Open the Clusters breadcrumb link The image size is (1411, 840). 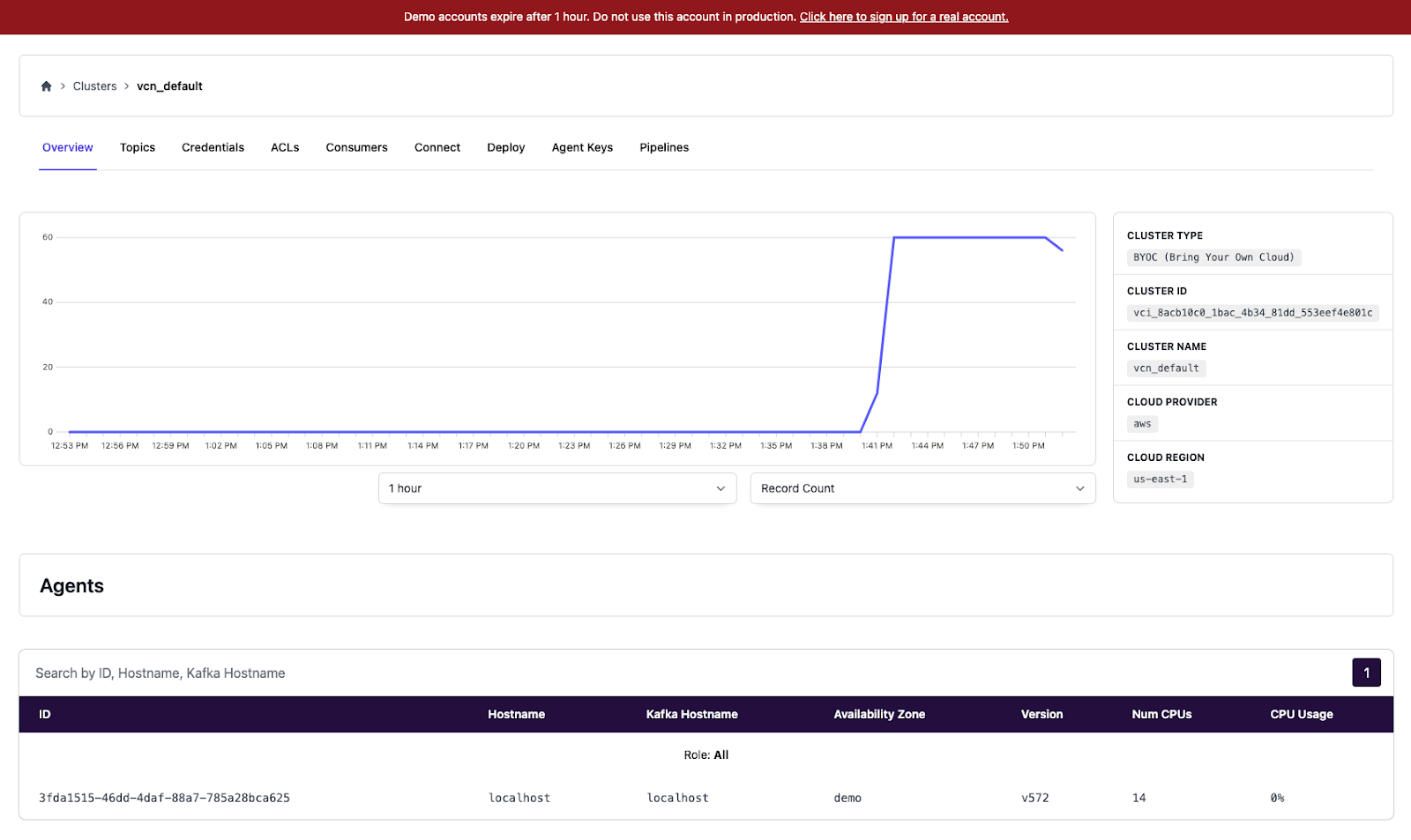coord(94,86)
